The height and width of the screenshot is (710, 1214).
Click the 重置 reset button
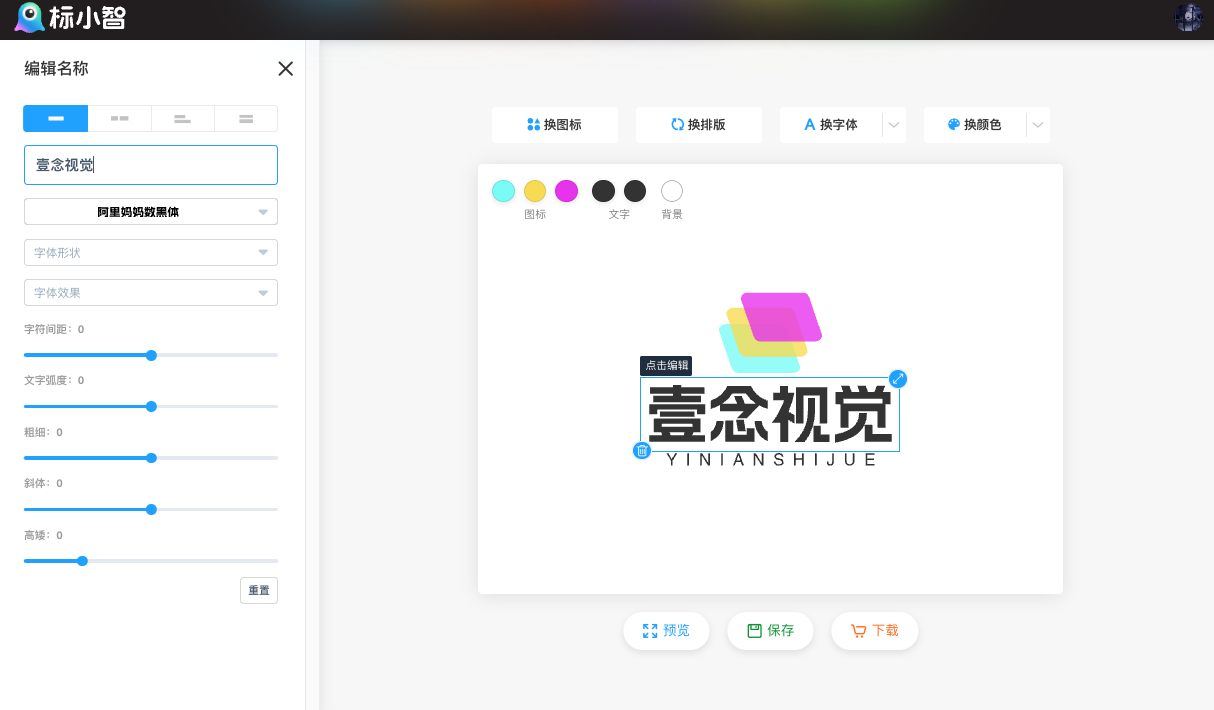pyautogui.click(x=258, y=590)
